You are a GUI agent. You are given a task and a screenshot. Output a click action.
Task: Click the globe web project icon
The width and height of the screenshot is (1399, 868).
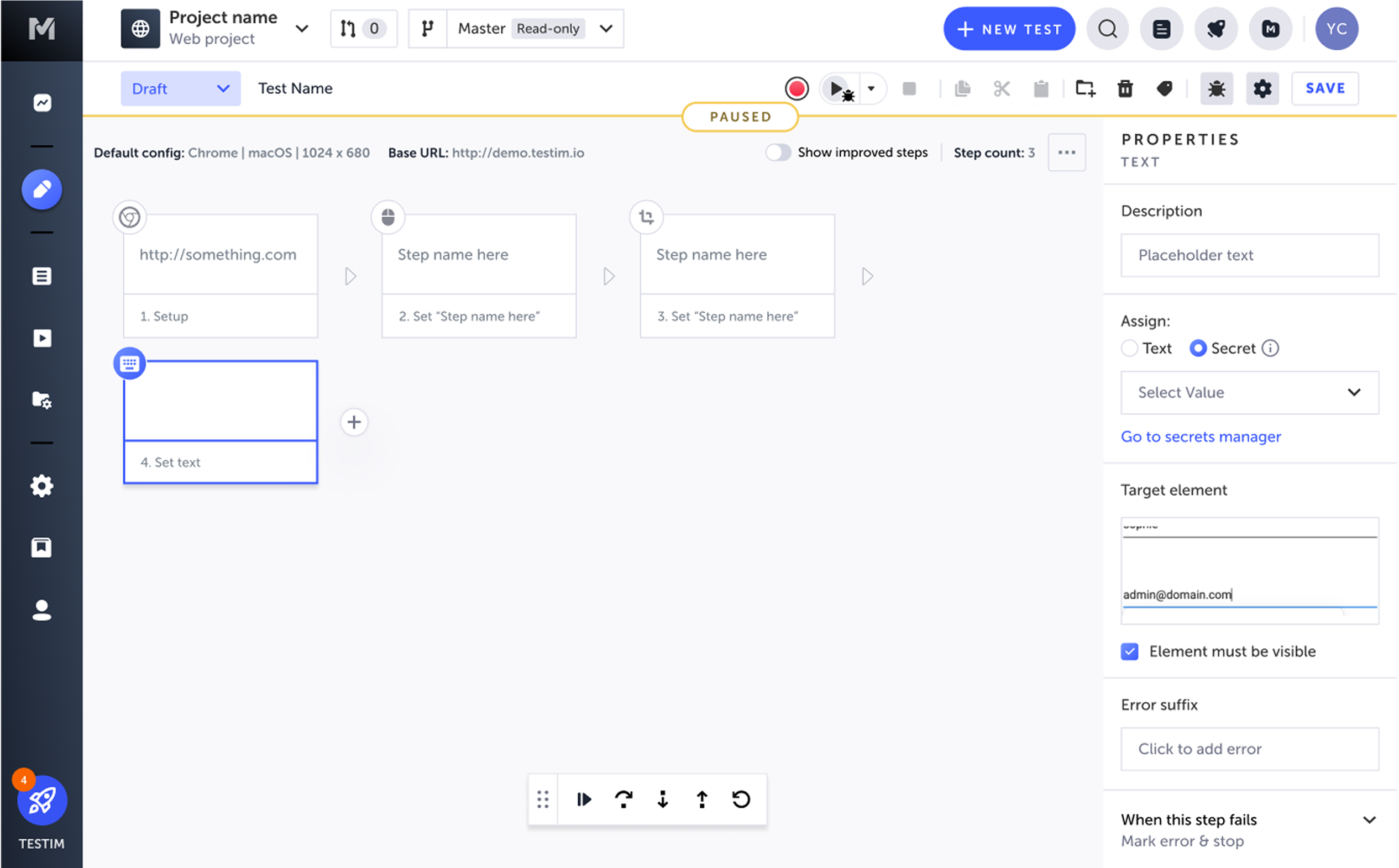tap(141, 29)
